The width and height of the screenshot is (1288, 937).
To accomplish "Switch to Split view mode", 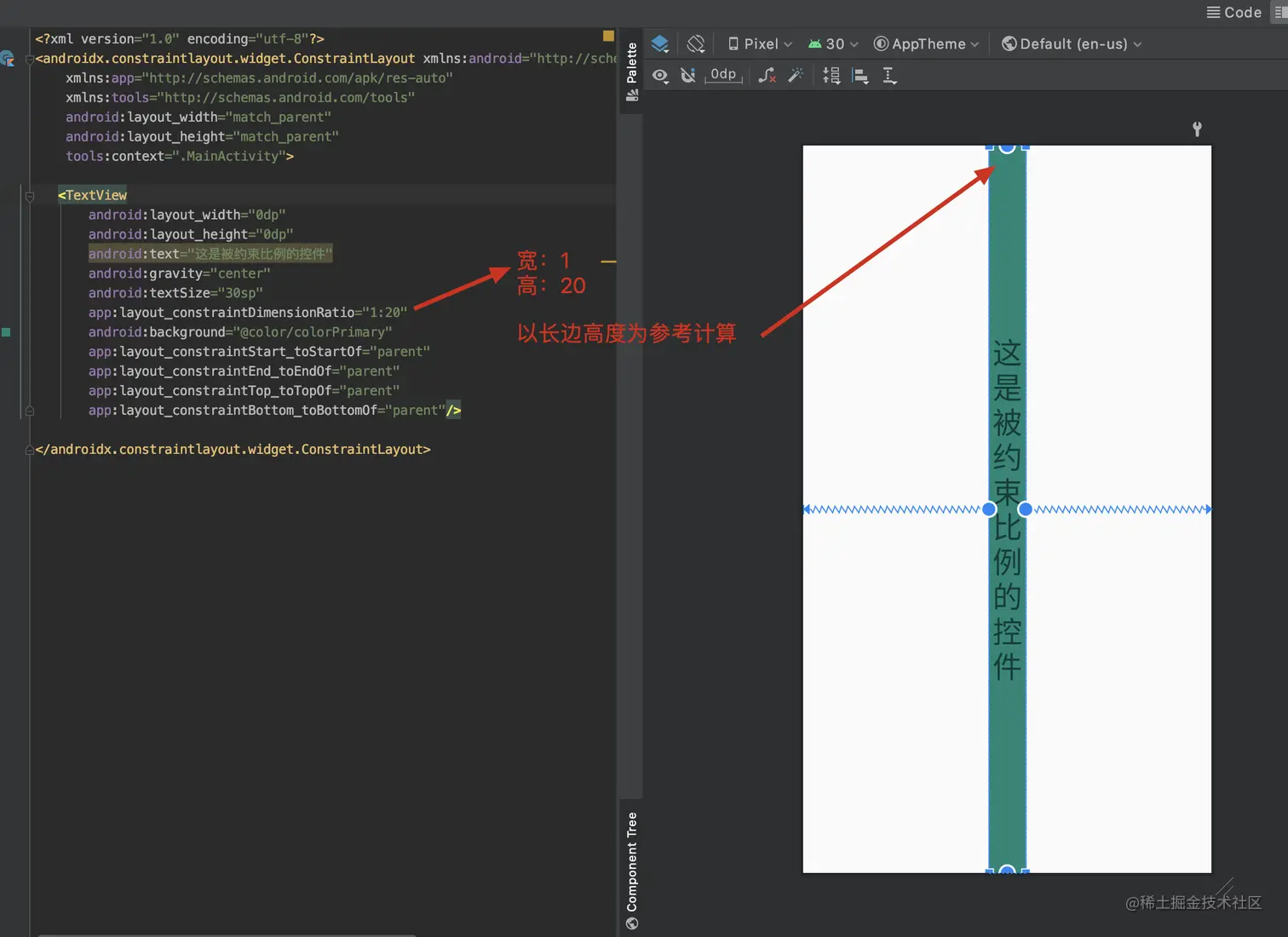I will click(1280, 12).
